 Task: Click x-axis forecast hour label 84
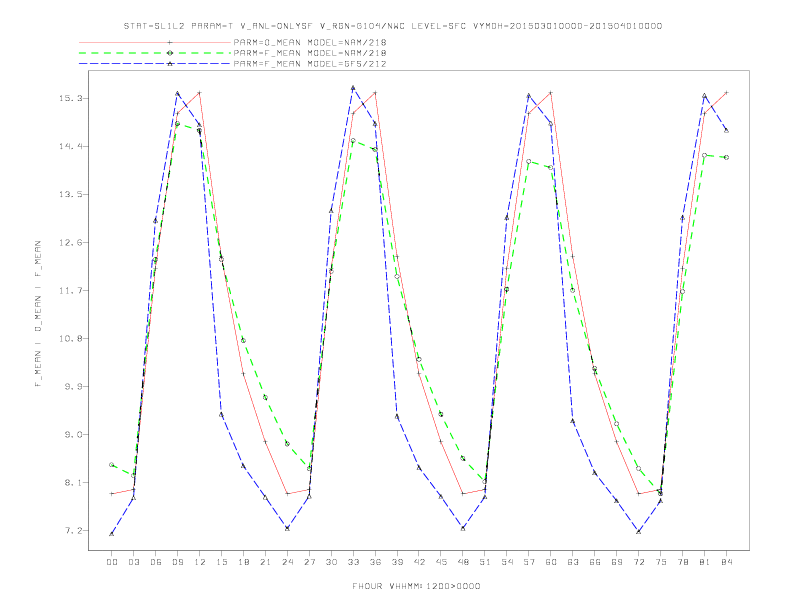727,562
